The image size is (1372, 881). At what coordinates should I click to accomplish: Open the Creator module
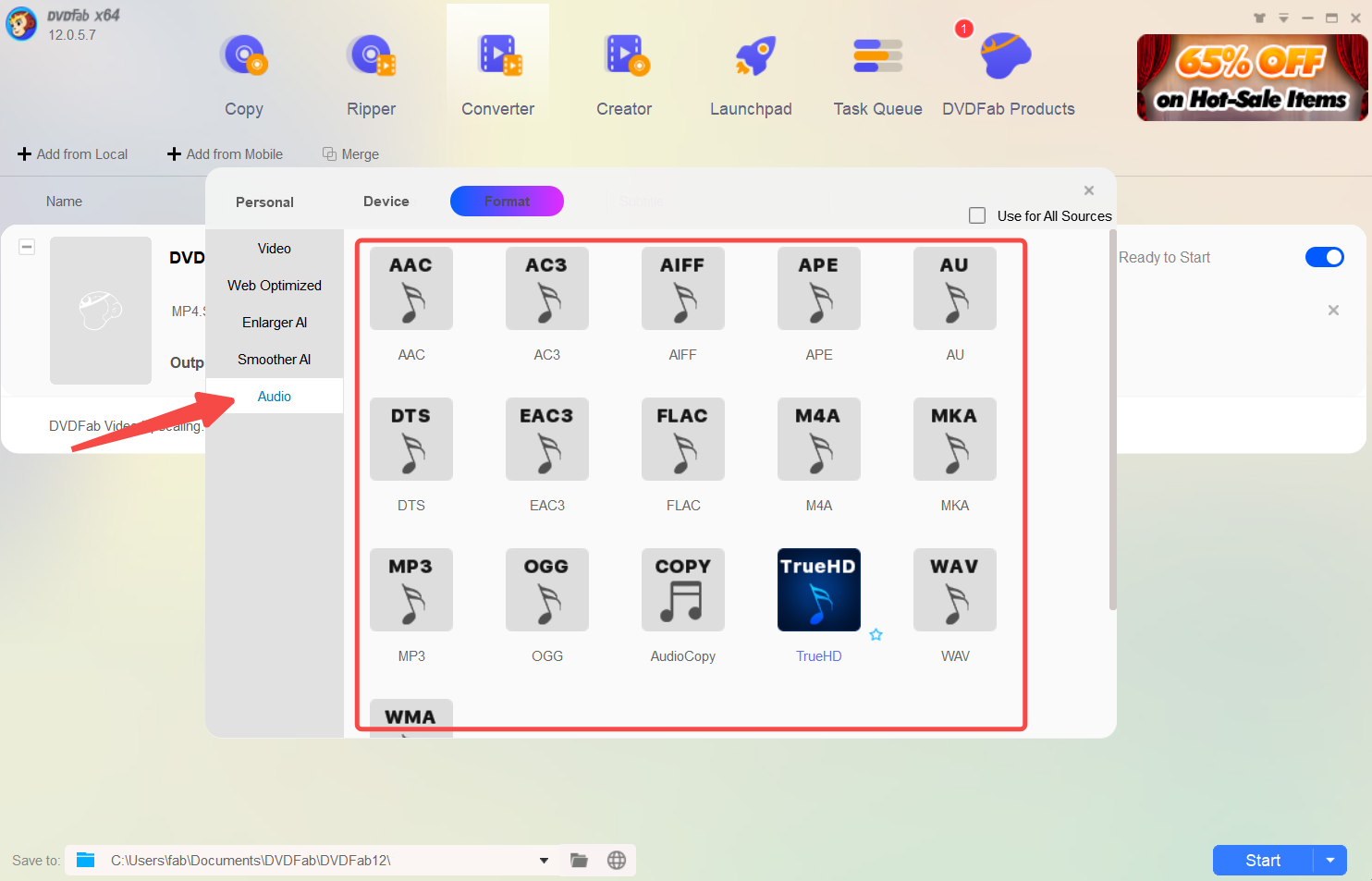point(624,76)
